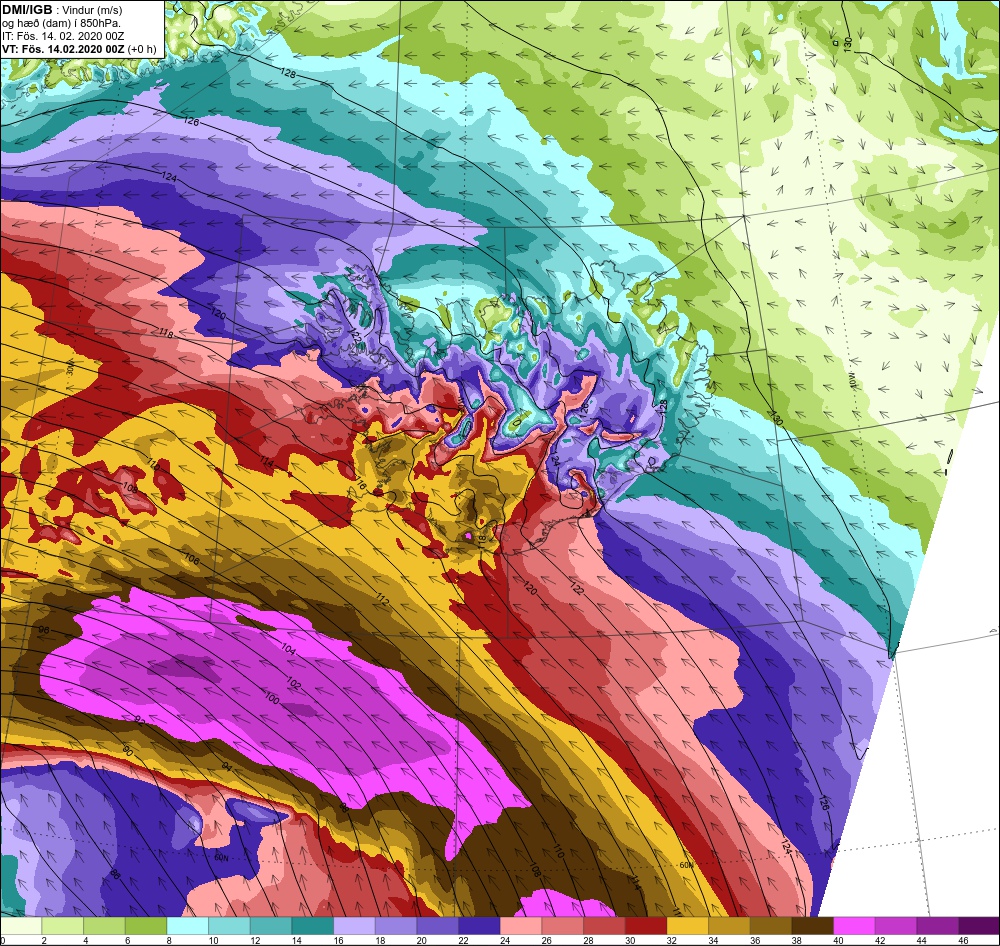Click the contour label 100
This screenshot has width=1000, height=946.
[x=272, y=698]
